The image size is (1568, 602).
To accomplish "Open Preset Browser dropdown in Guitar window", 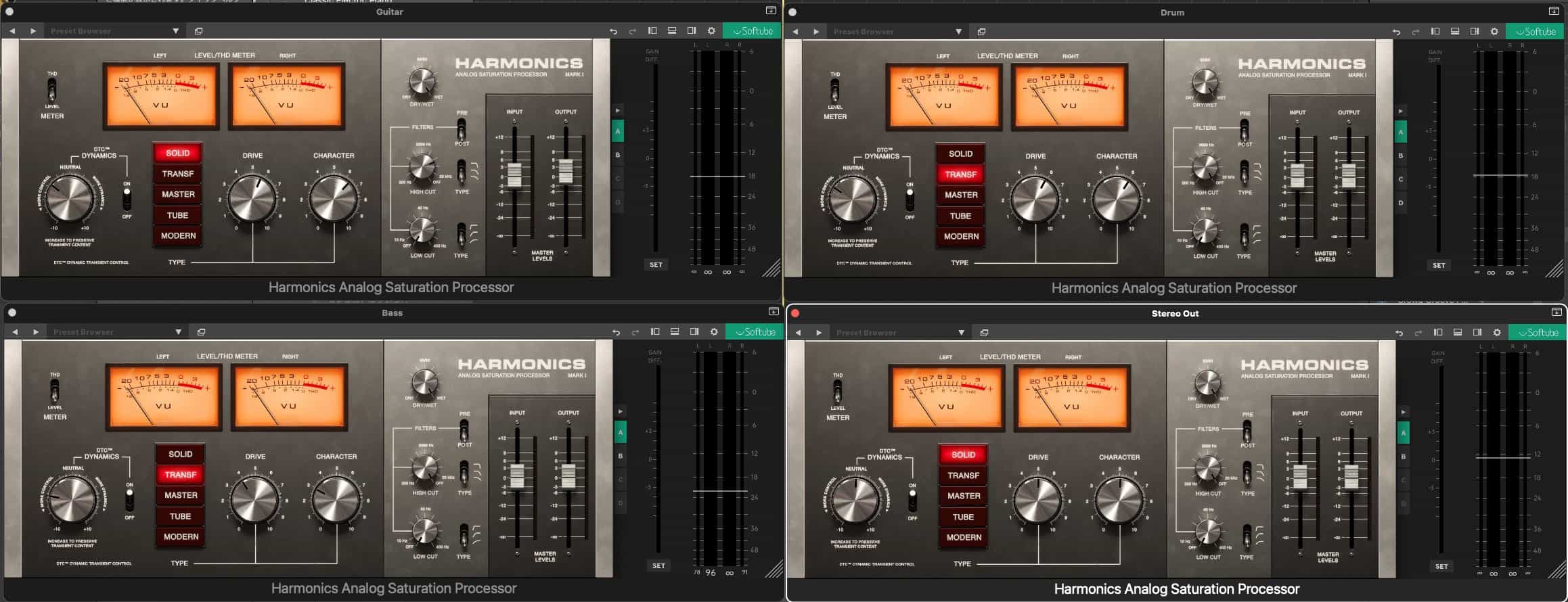I will [114, 31].
